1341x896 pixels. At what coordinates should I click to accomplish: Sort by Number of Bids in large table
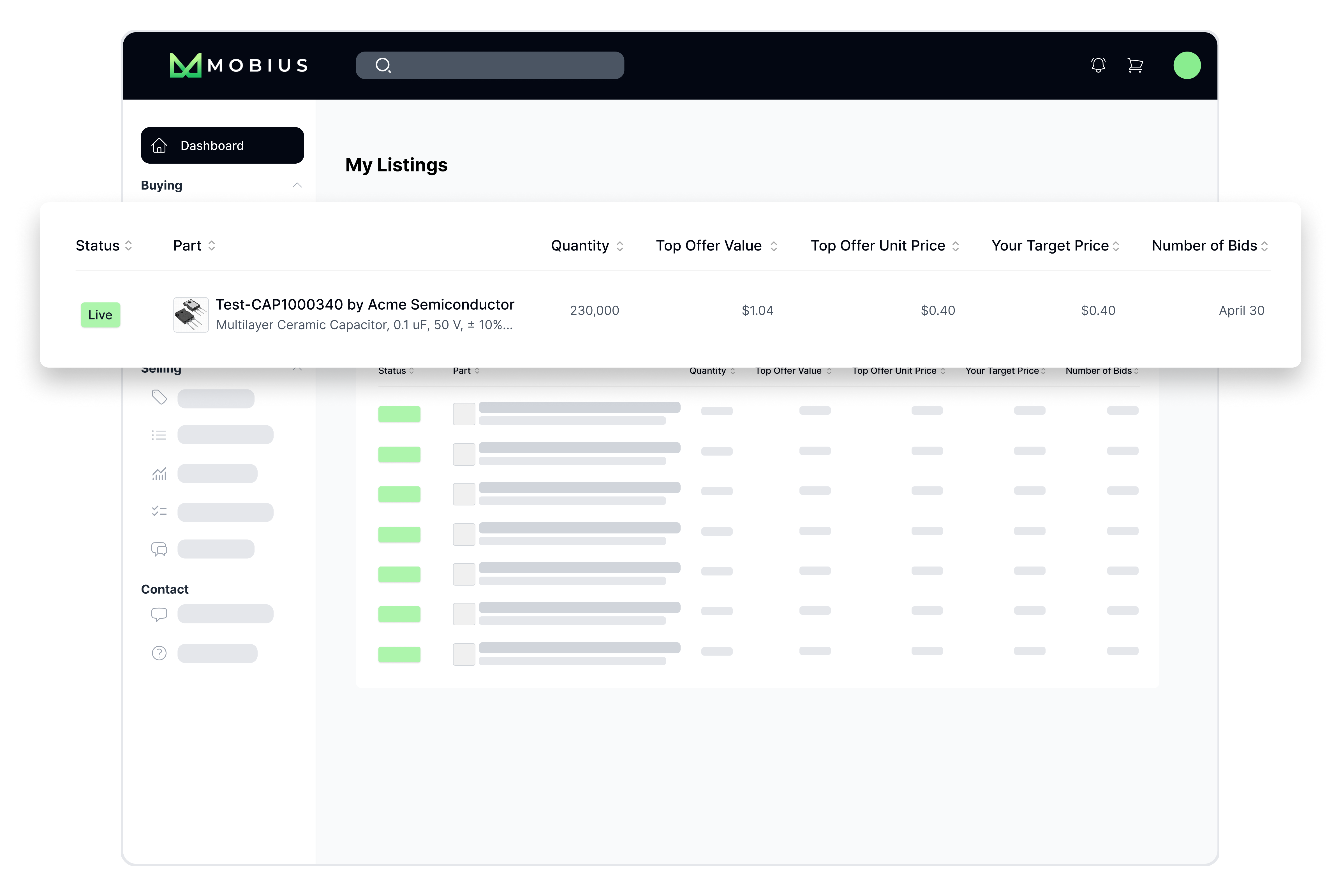click(1209, 246)
